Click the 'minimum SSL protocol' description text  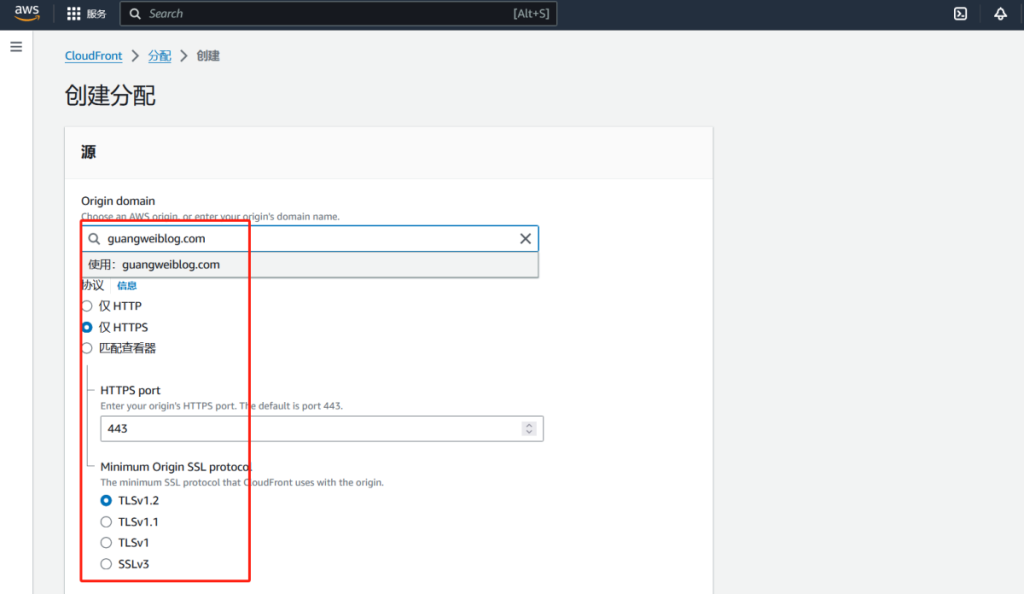[x=242, y=482]
